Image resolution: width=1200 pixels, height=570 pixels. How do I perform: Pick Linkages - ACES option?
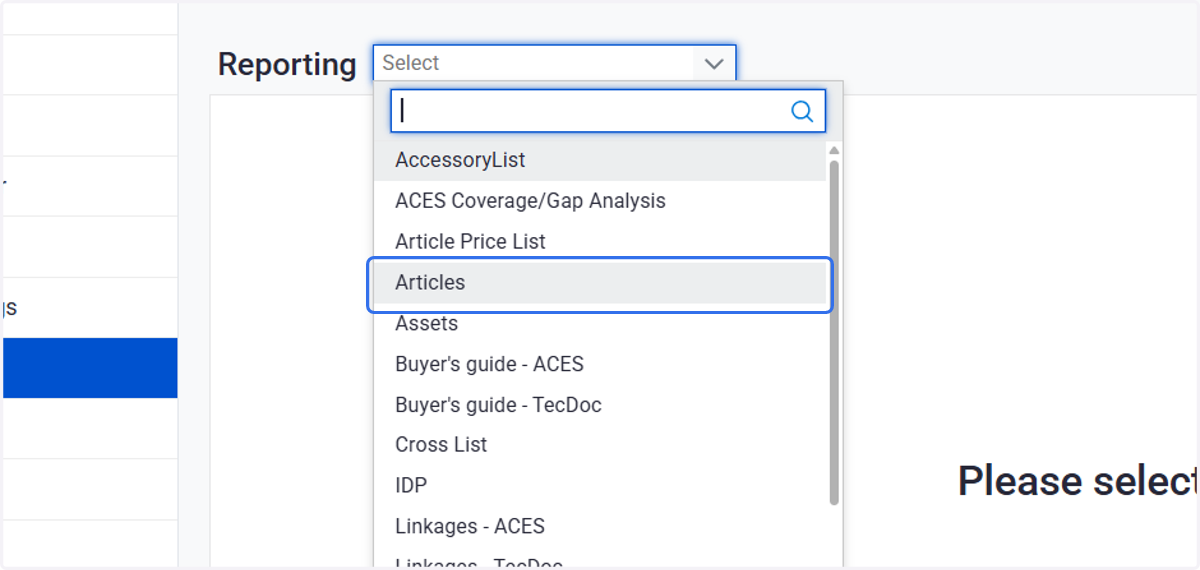point(601,527)
